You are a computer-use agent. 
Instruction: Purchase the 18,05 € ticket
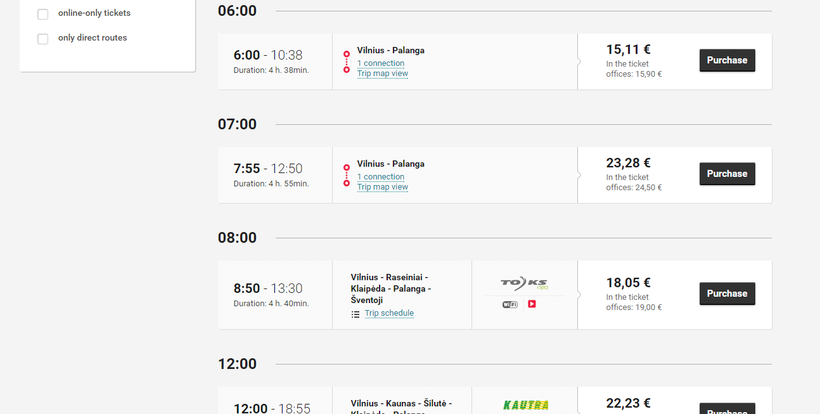726,294
